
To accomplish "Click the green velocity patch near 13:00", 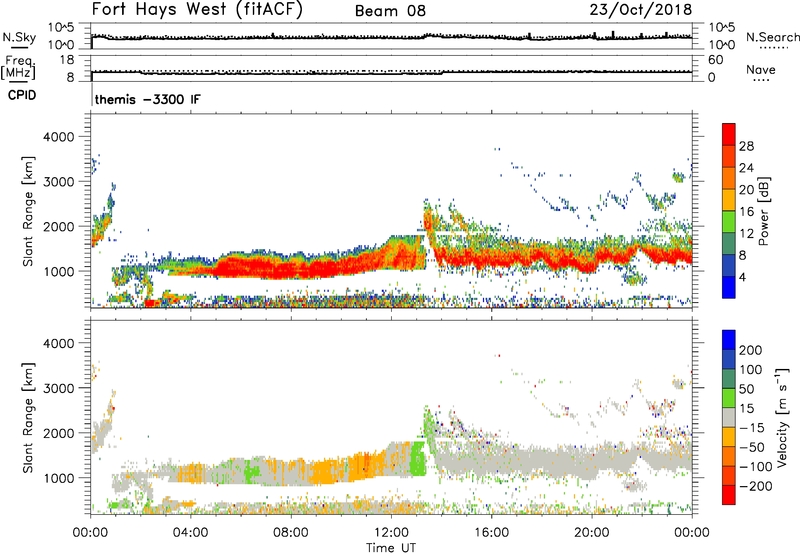I will [x=418, y=458].
